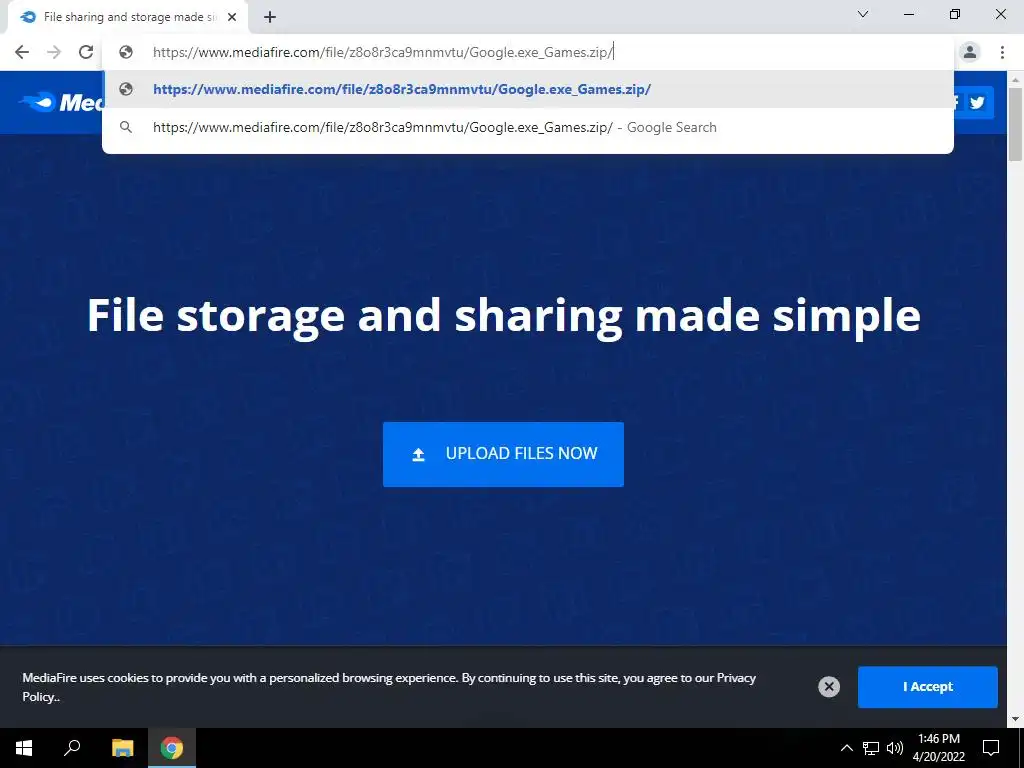Choose the Google Search suggestion row
The width and height of the screenshot is (1024, 768).
click(528, 127)
